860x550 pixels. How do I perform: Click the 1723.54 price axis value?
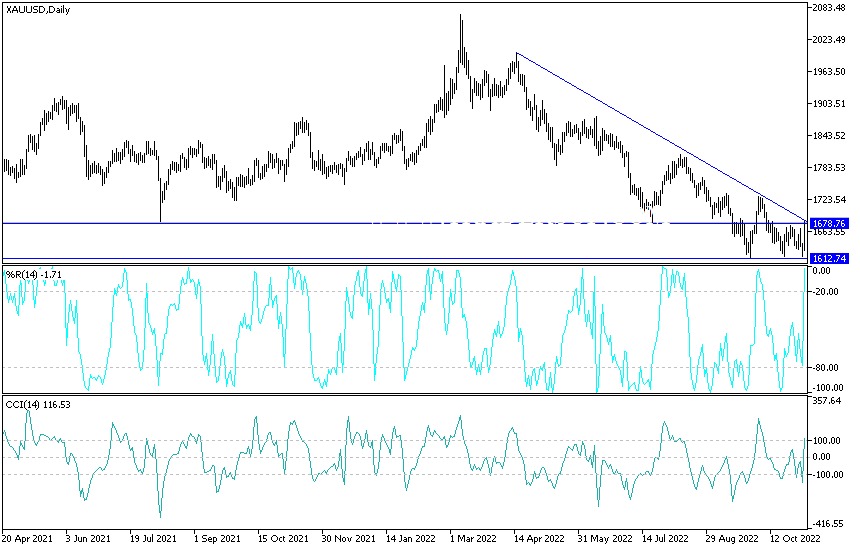click(829, 200)
